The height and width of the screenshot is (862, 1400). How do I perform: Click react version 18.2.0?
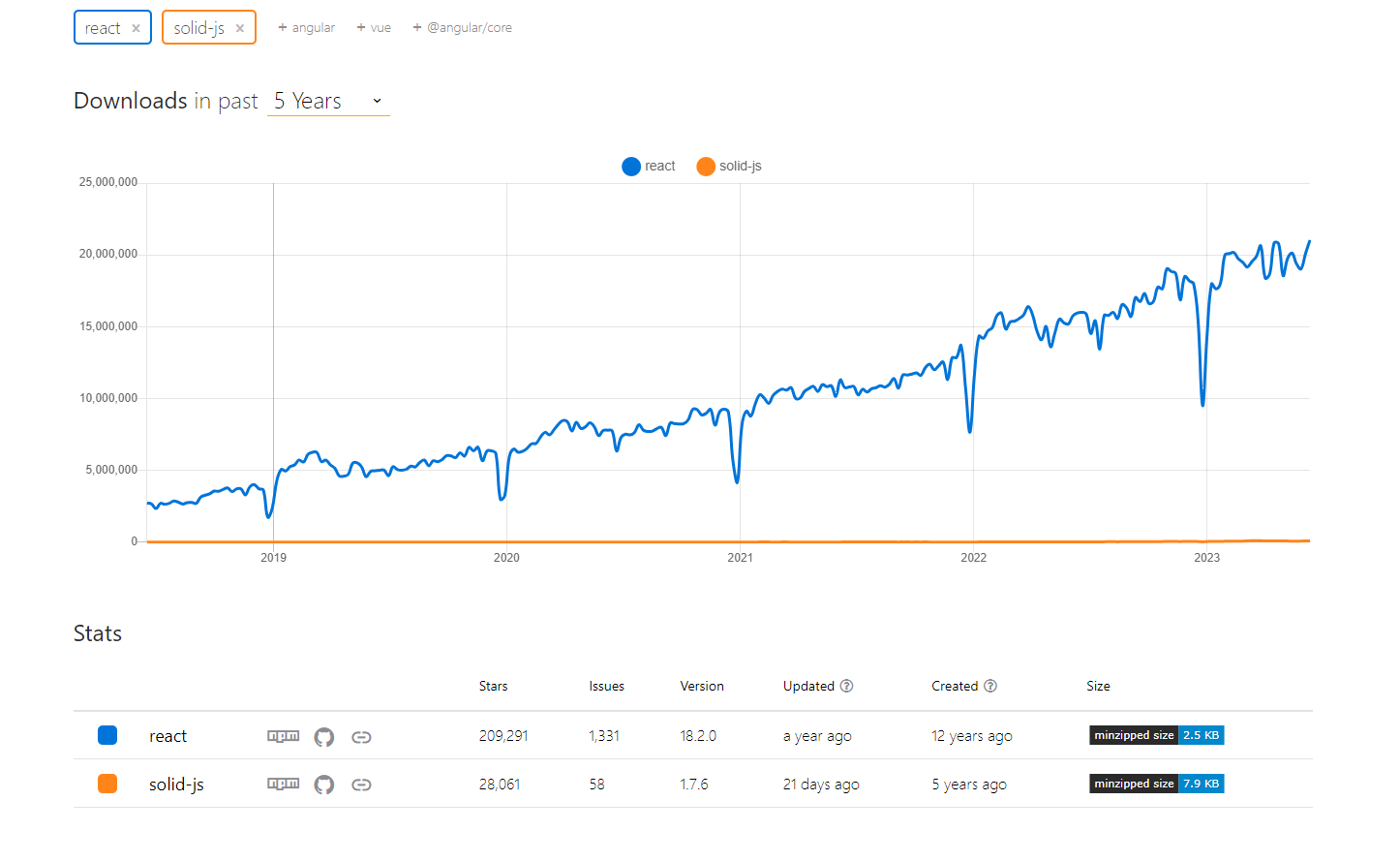(x=698, y=736)
